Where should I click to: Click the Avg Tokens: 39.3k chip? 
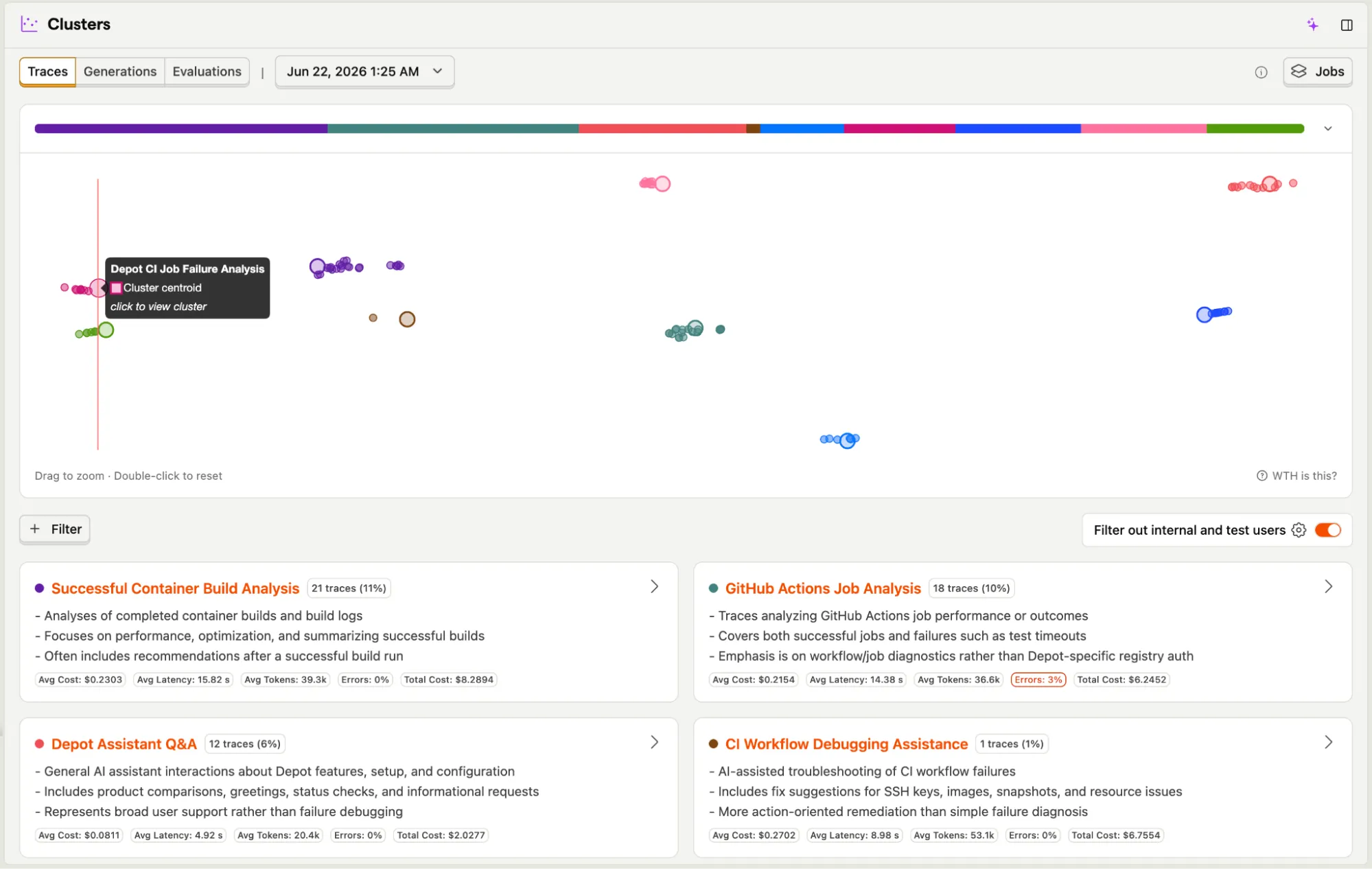[286, 680]
